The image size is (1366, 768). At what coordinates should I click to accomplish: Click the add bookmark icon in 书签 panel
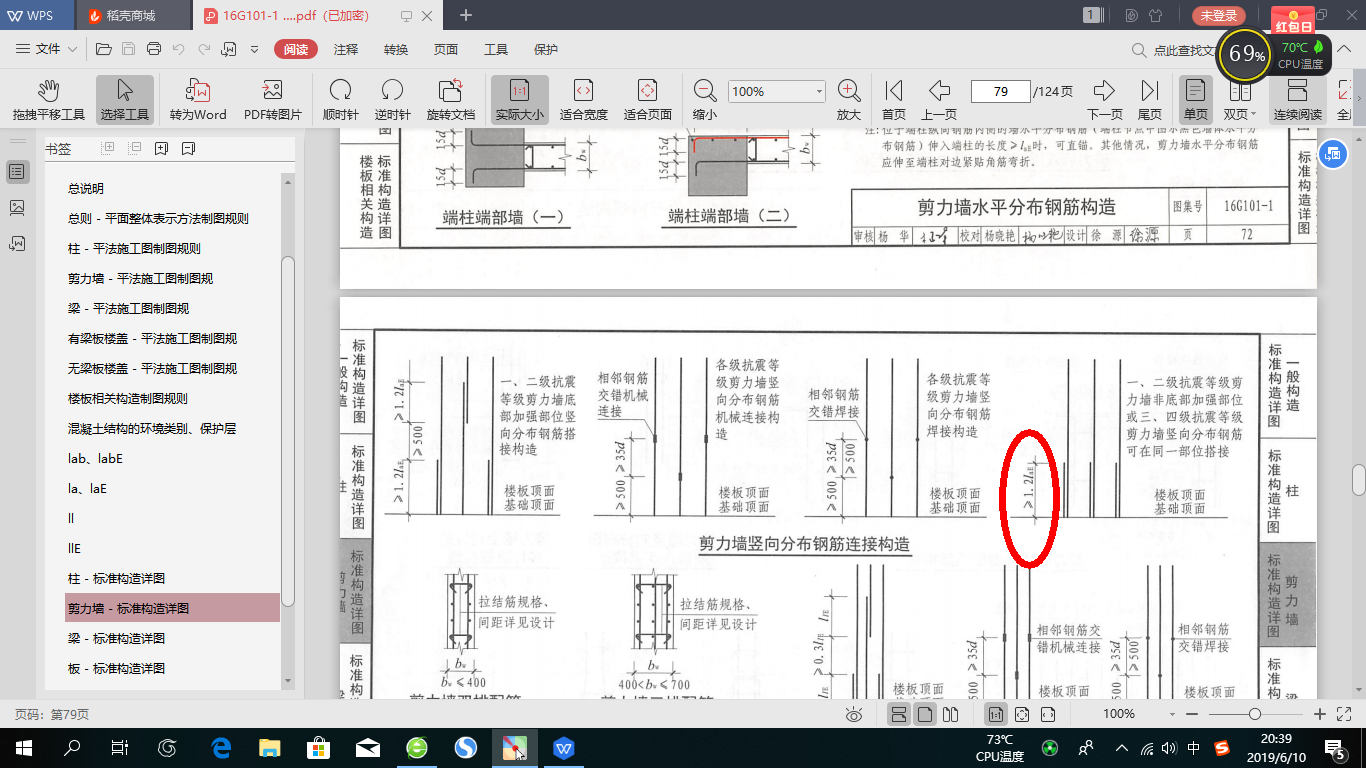(161, 149)
